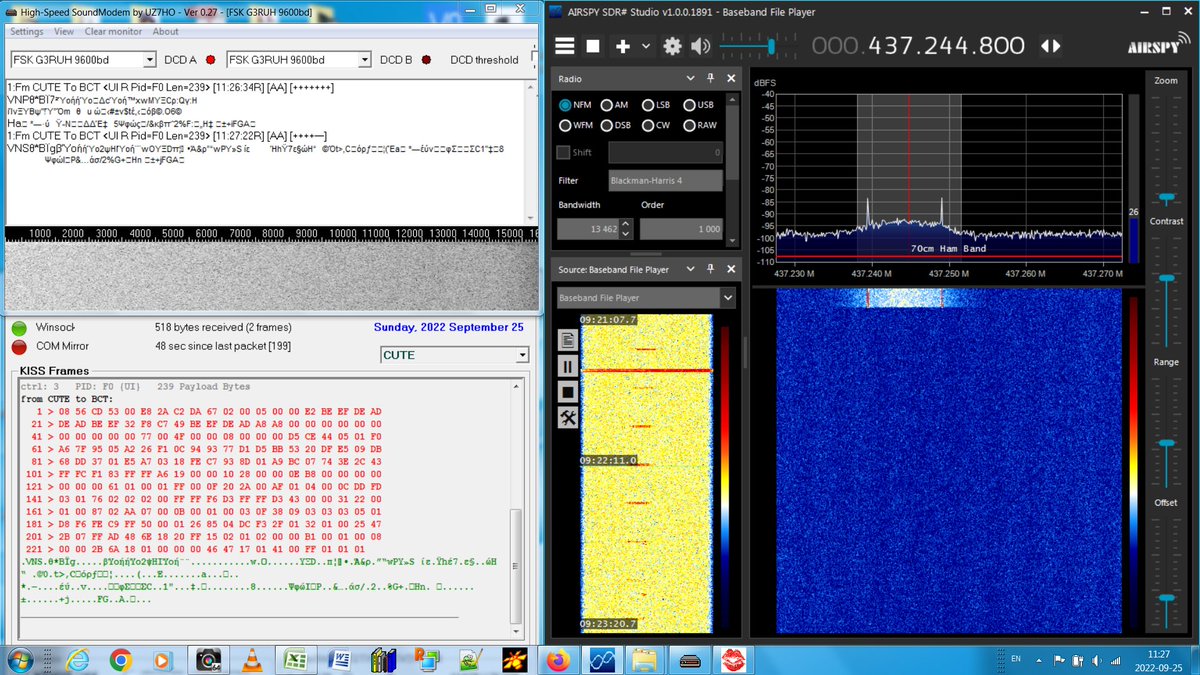
Task: Open file icon in Baseband File Player
Action: coord(568,340)
